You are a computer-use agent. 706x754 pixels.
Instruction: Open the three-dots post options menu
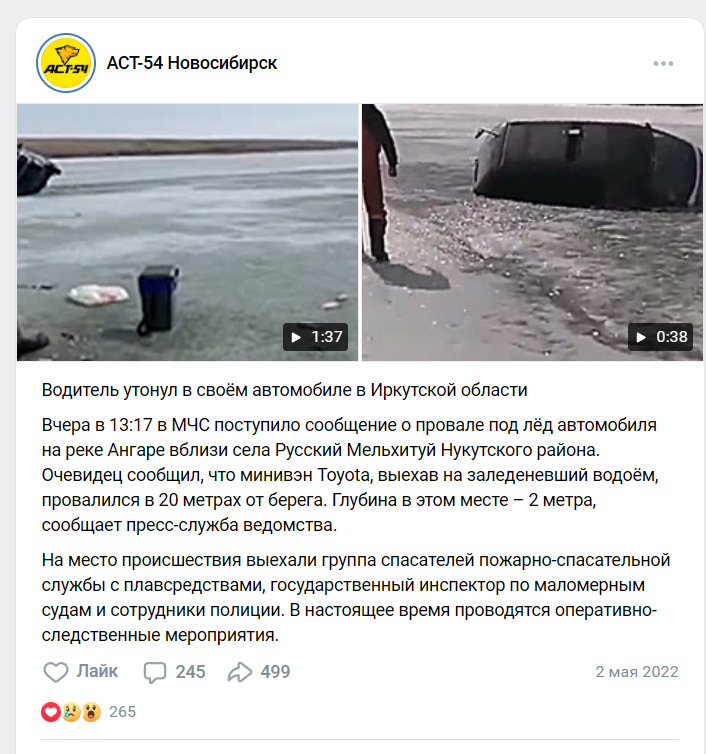coord(663,63)
